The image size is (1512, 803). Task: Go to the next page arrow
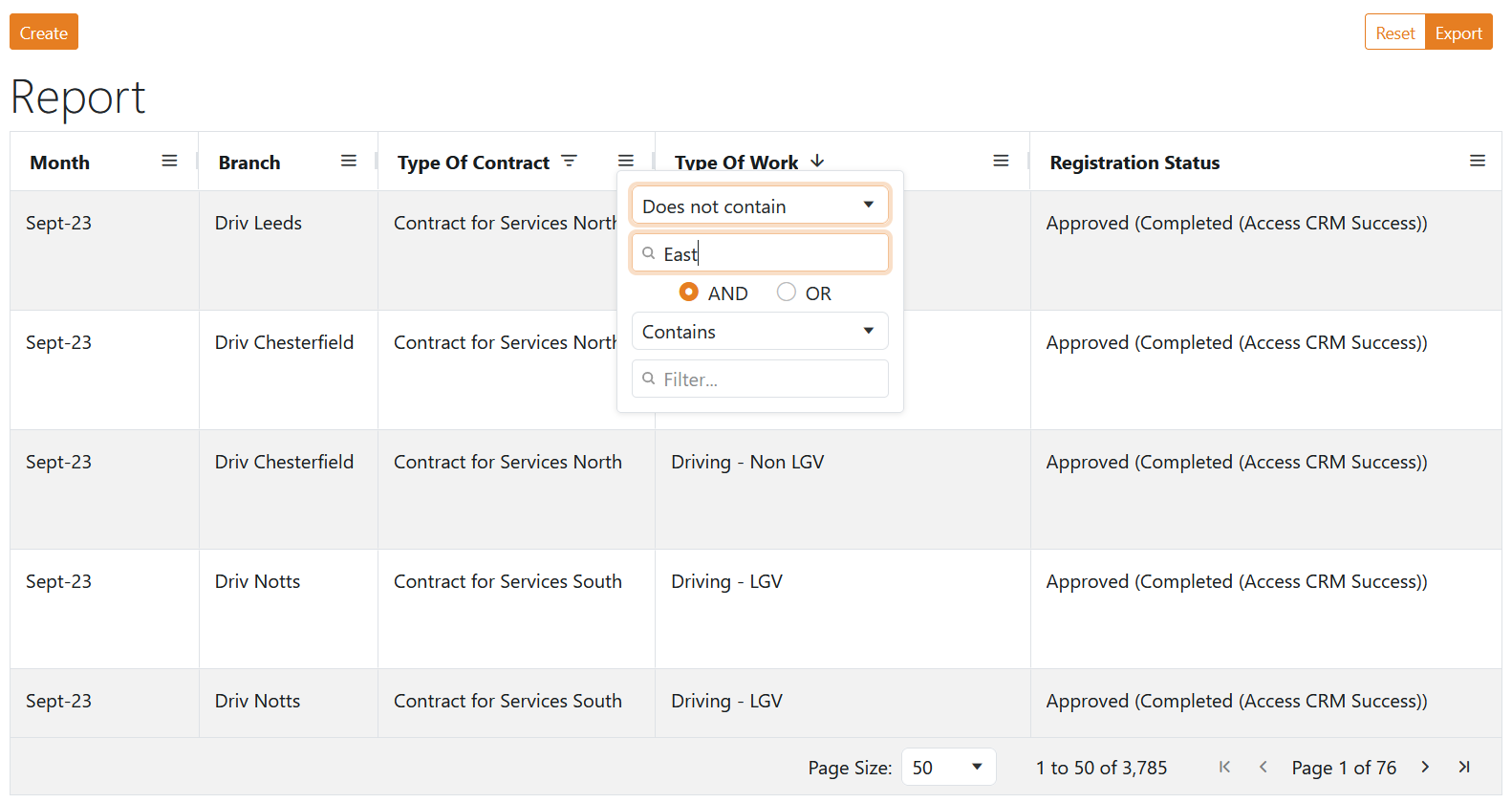[1425, 768]
